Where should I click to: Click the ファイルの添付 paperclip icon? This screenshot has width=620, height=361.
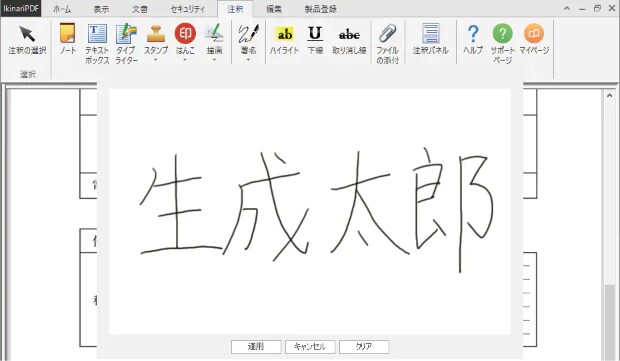coord(388,34)
